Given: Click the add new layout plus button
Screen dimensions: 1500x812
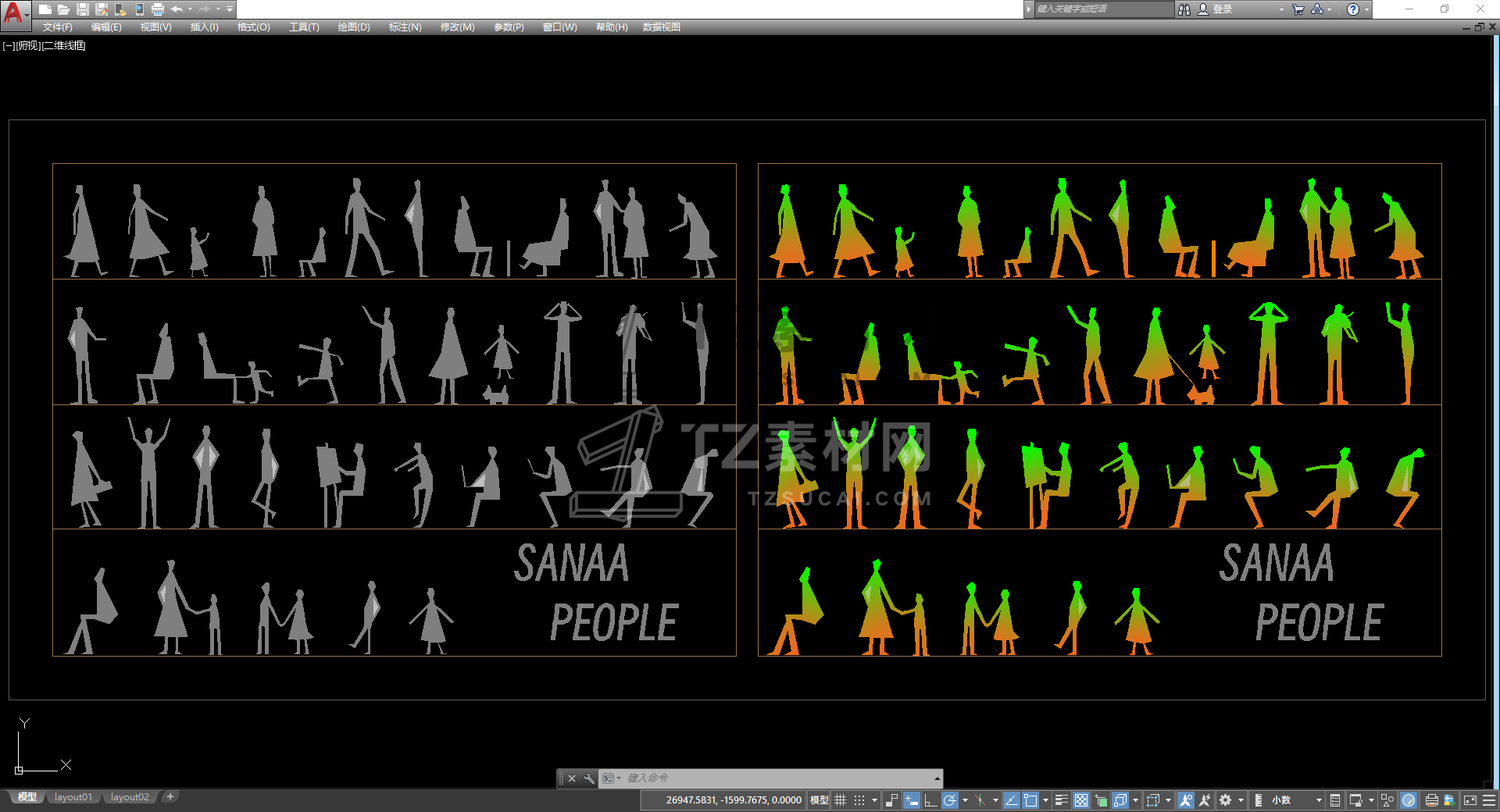Looking at the screenshot, I should coord(170,797).
